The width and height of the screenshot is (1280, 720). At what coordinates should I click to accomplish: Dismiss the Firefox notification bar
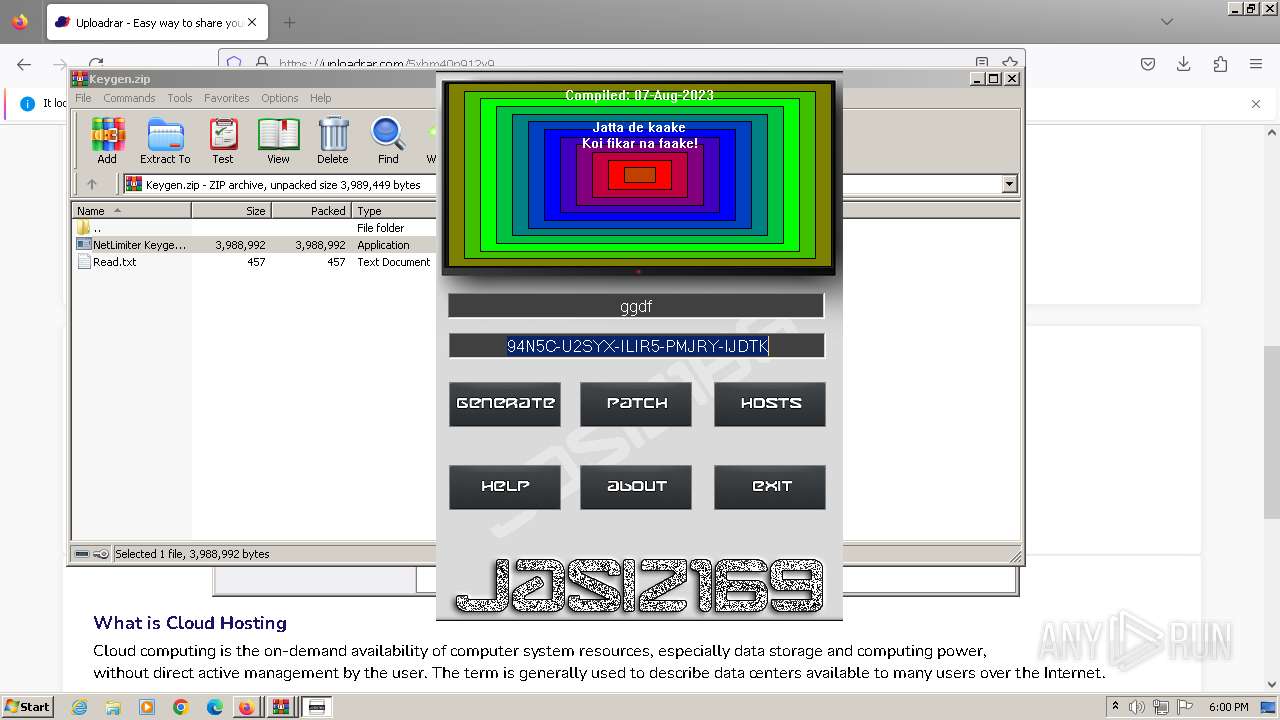1256,103
